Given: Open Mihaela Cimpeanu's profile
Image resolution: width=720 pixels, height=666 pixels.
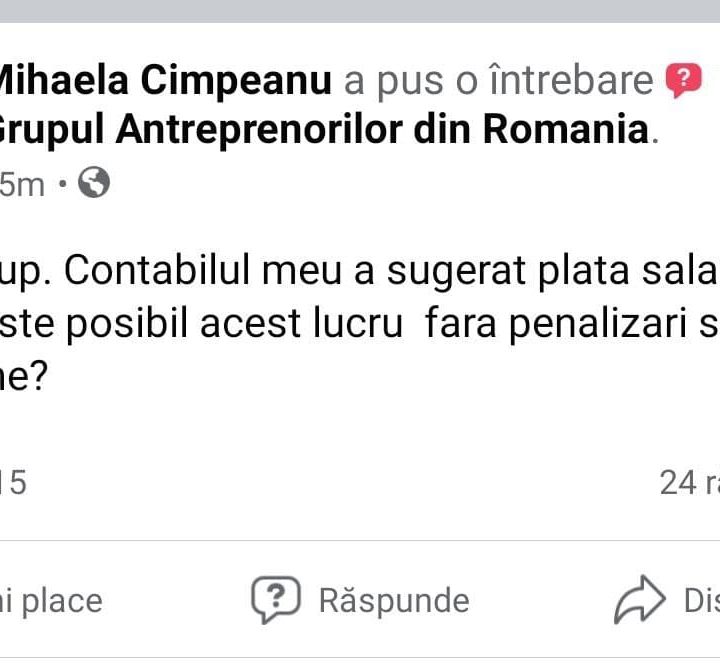Looking at the screenshot, I should point(165,81).
